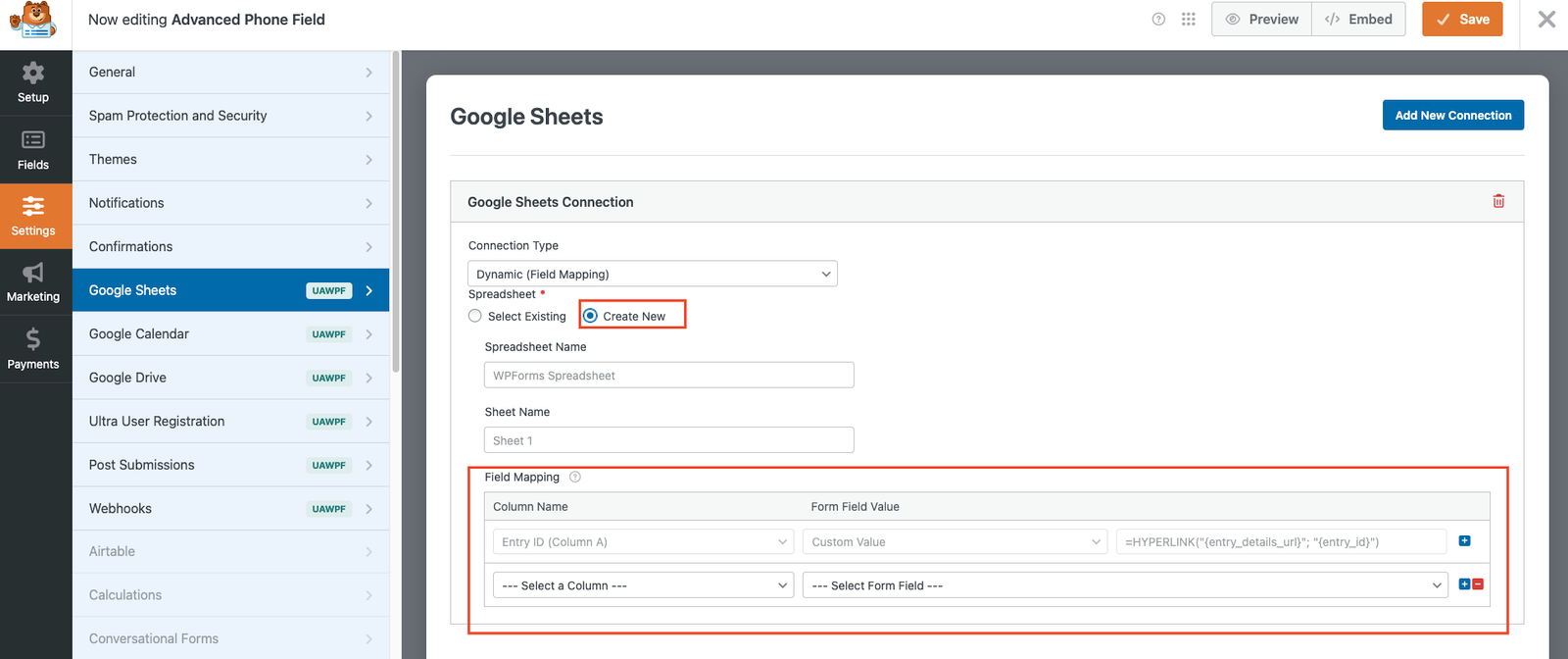1568x659 pixels.
Task: Open the Marketing megaphone panel
Action: pos(33,281)
